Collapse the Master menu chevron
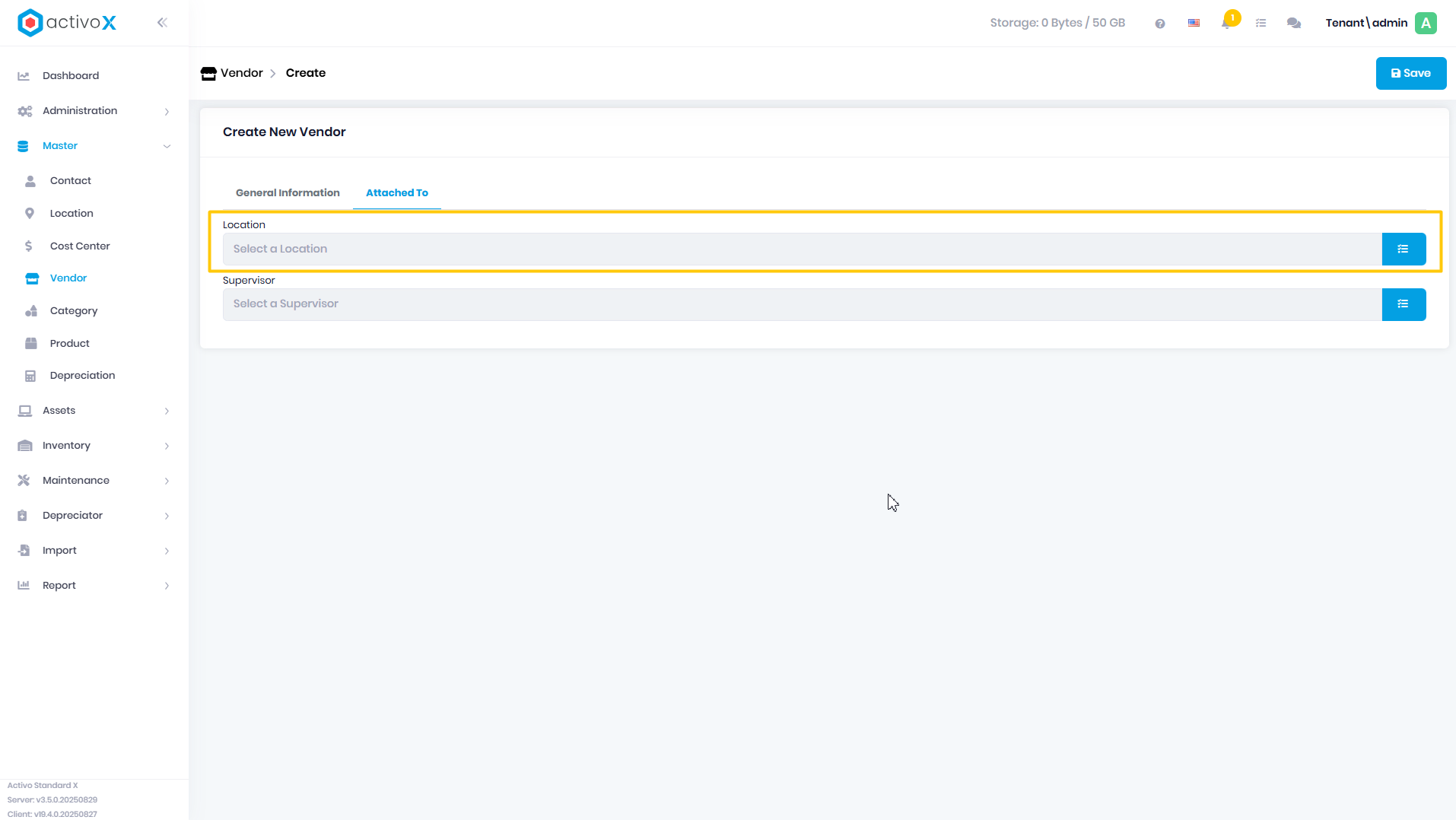 [167, 147]
